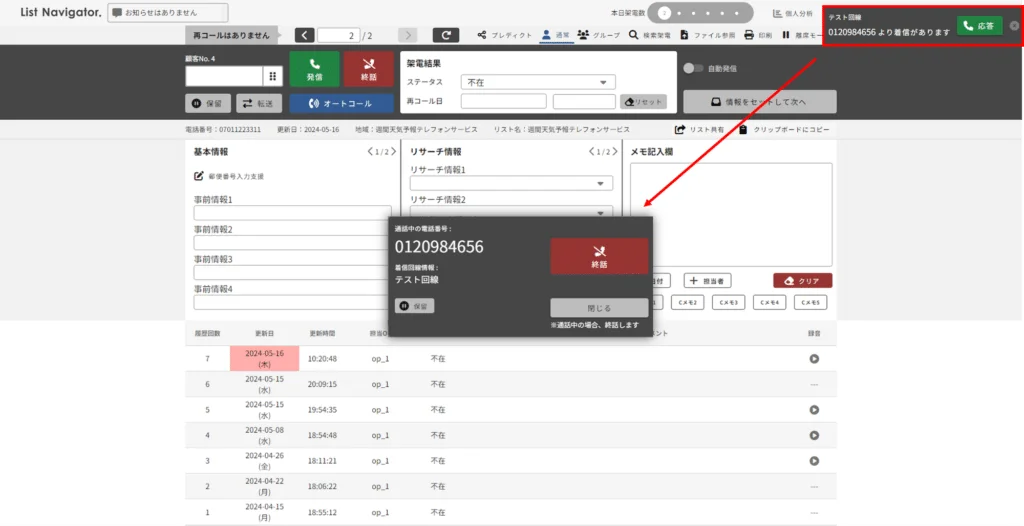Toggle the 自動発信 auto-dial switch

(692, 68)
